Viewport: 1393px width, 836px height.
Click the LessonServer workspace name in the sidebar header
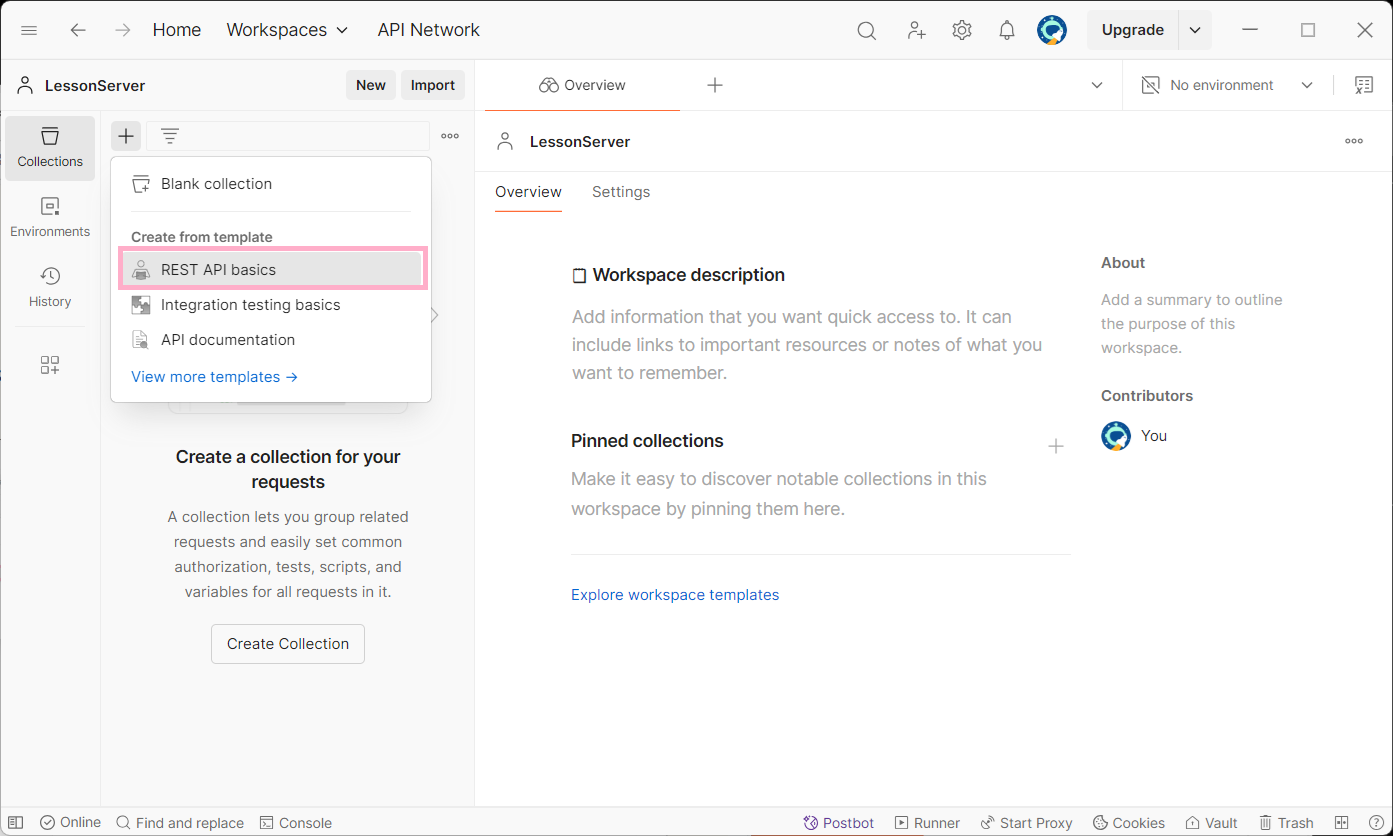click(x=95, y=86)
